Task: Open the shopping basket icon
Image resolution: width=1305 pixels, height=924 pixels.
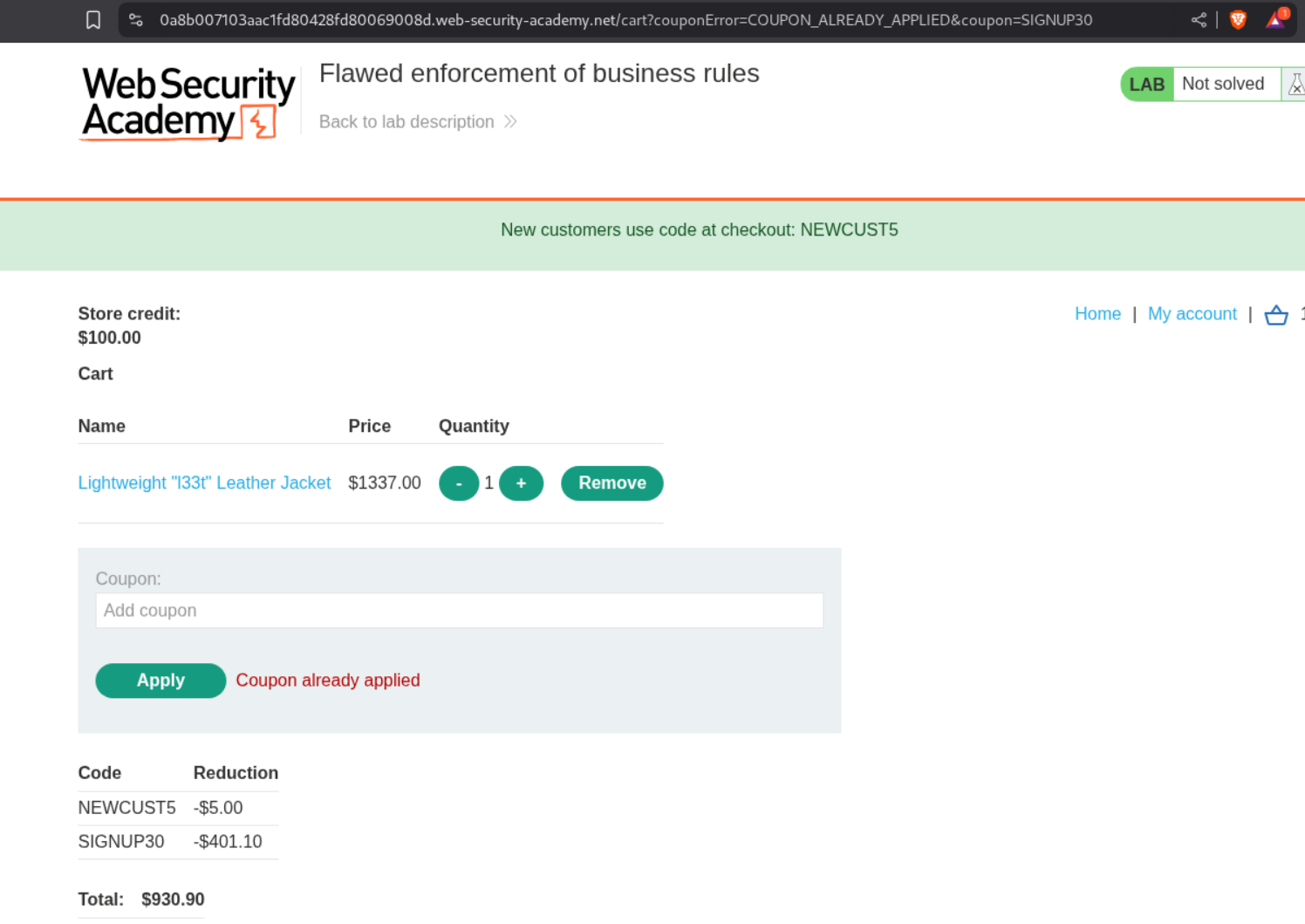Action: coord(1275,314)
